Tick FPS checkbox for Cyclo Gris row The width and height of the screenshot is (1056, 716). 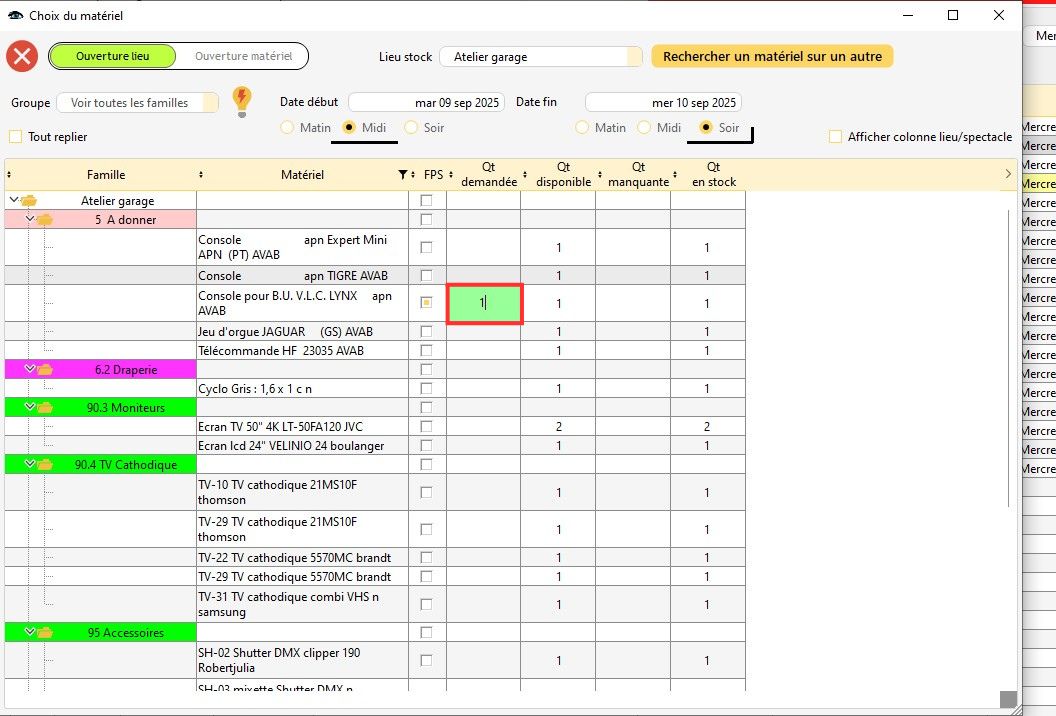427,389
